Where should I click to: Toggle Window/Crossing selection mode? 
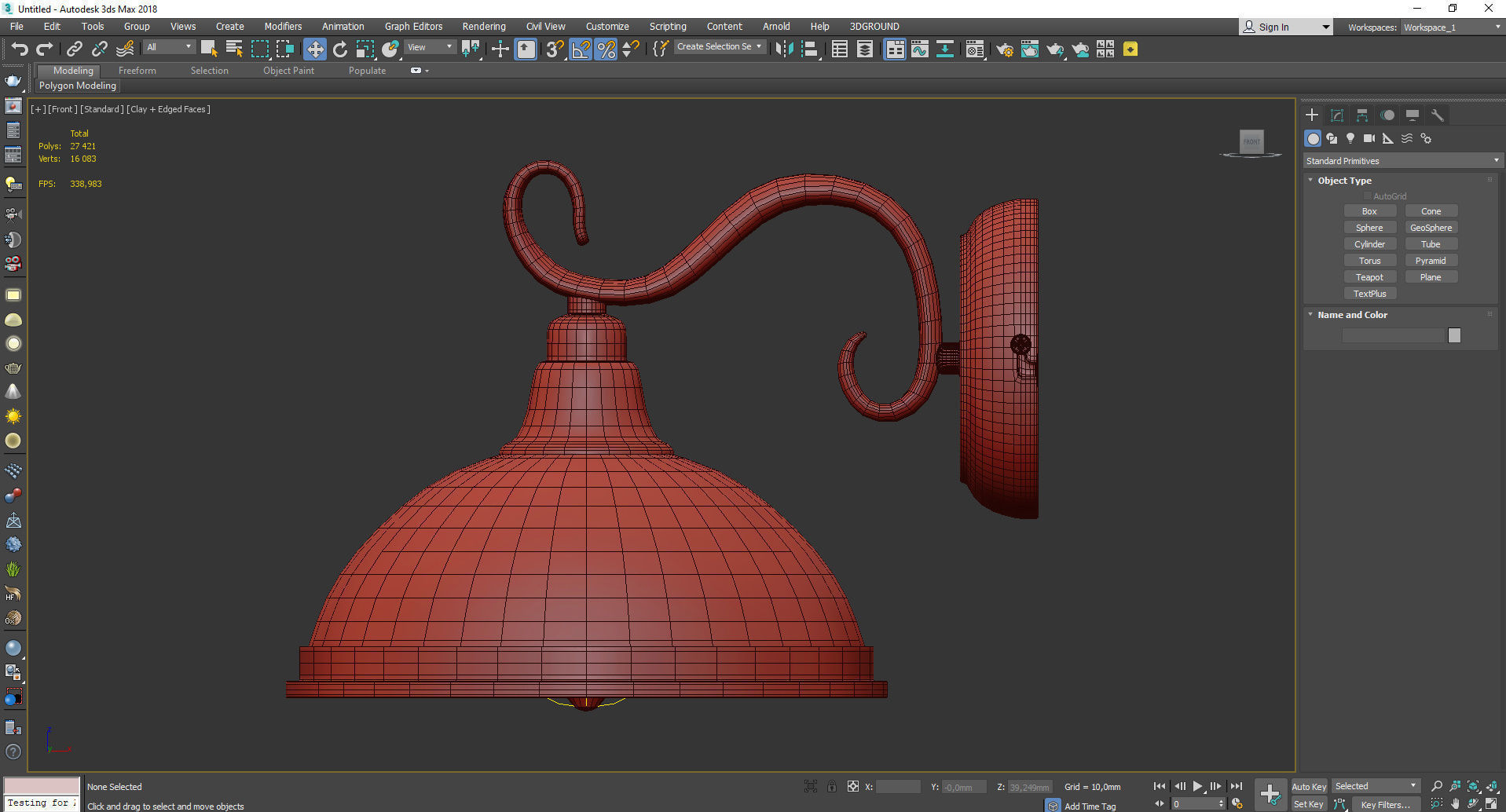point(284,49)
